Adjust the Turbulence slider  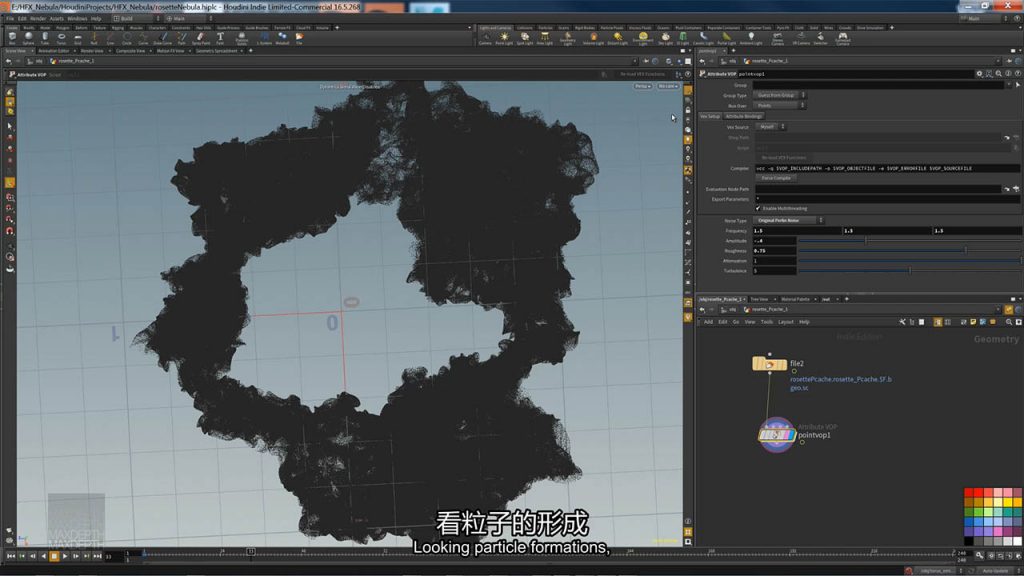point(908,270)
